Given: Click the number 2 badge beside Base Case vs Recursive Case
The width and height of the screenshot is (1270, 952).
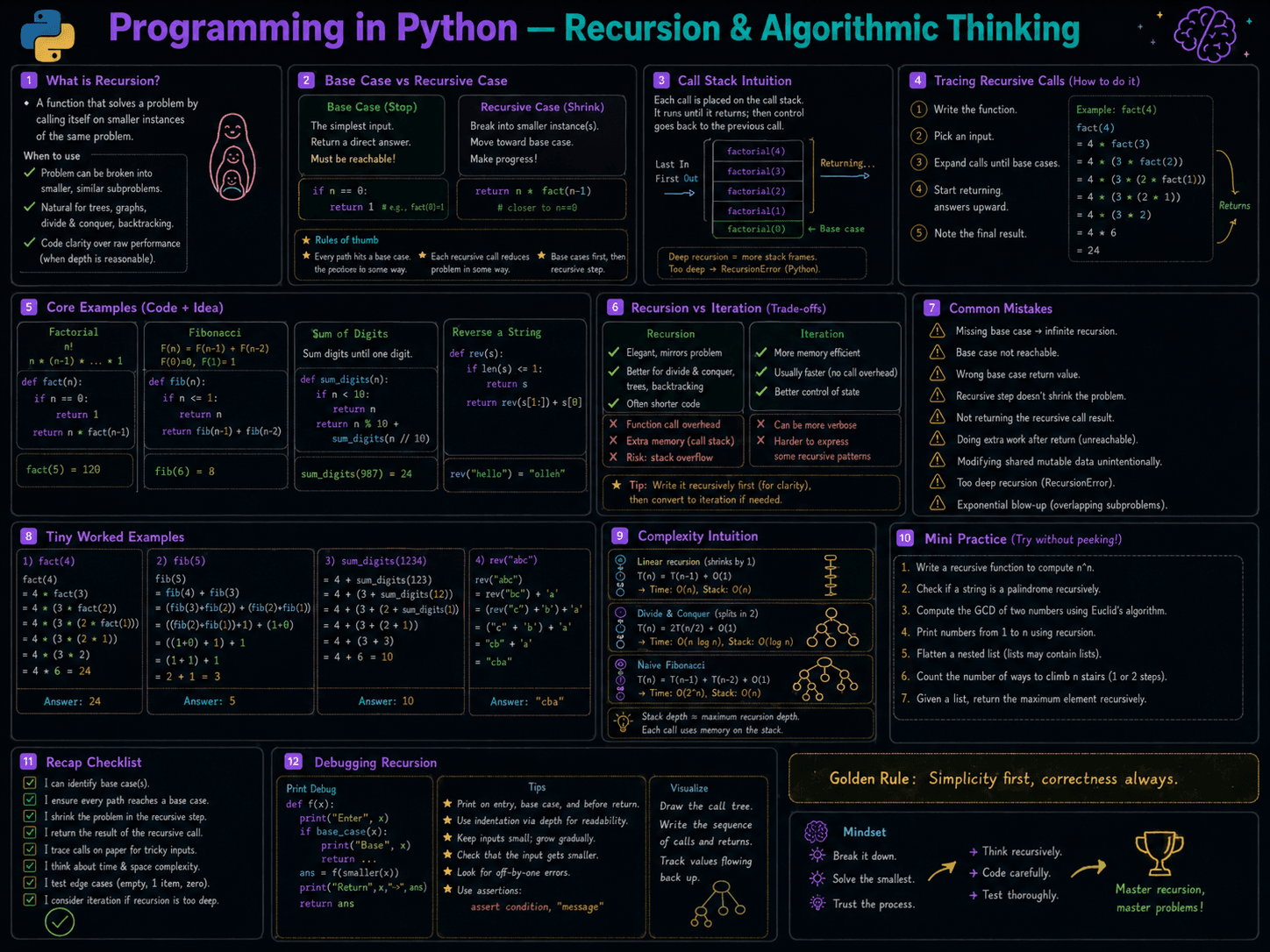Looking at the screenshot, I should click(x=306, y=81).
